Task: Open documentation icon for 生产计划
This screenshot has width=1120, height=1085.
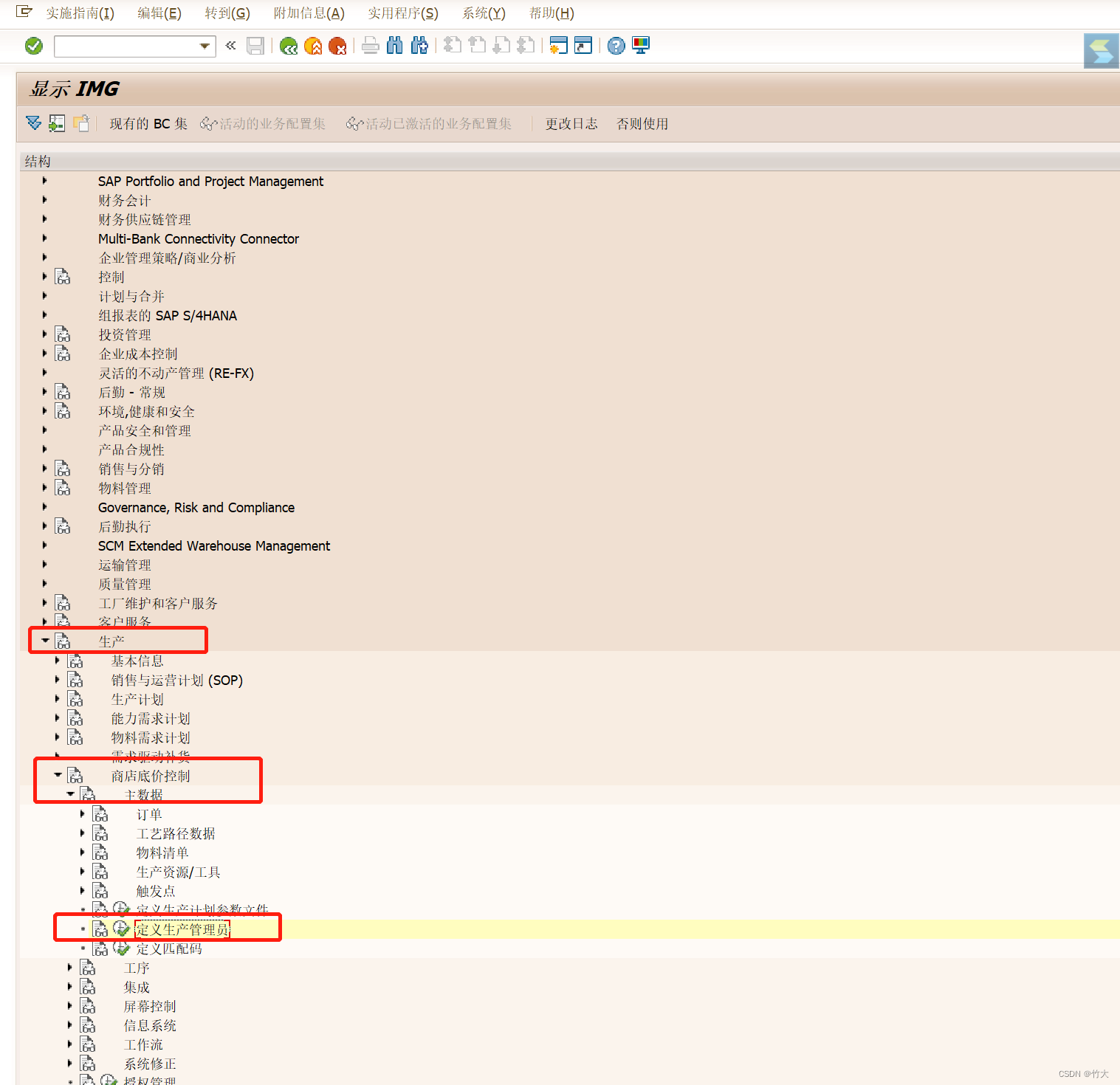Action: pyautogui.click(x=75, y=699)
